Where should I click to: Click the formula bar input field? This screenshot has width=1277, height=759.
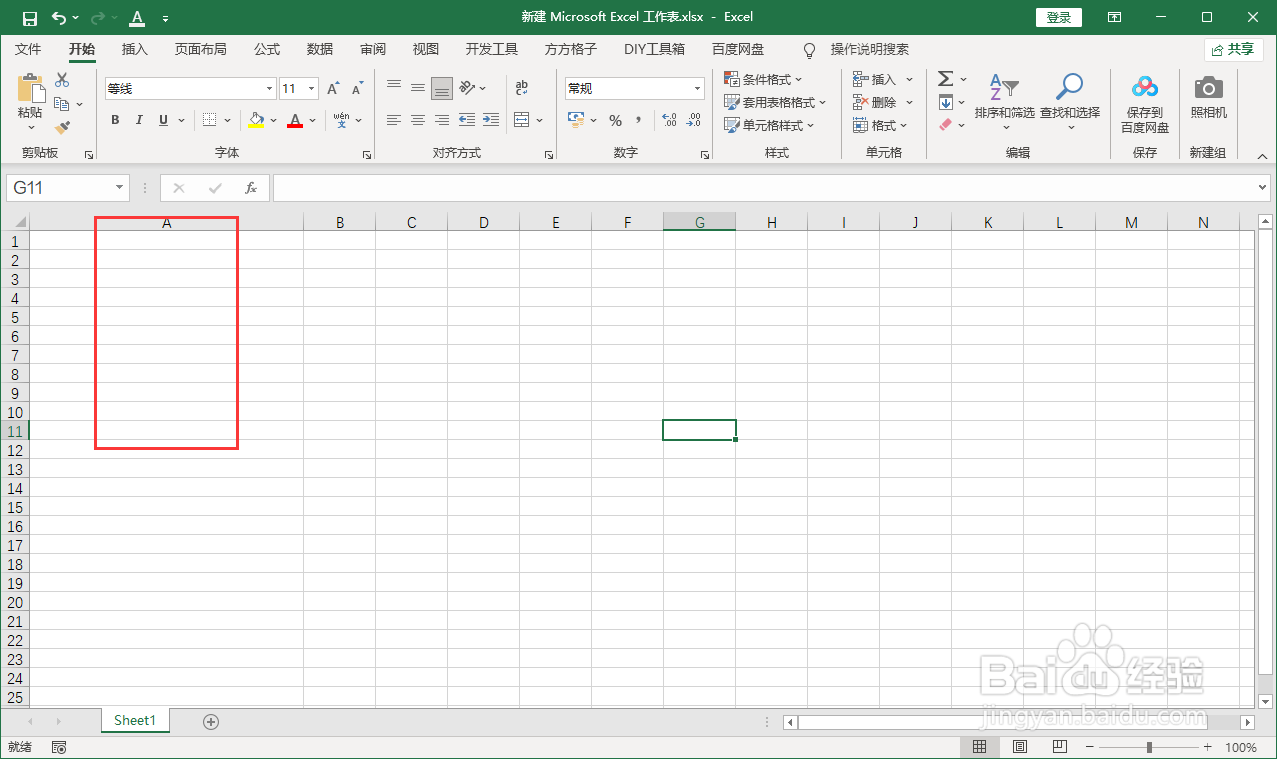(x=764, y=187)
